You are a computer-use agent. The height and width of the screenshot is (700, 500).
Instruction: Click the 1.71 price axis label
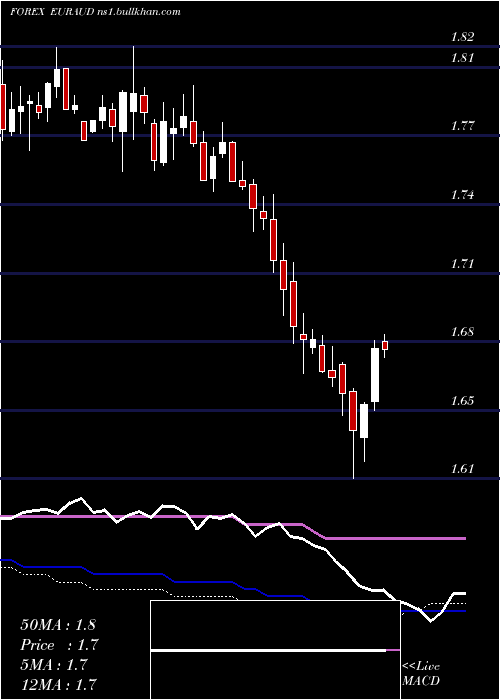[462, 263]
